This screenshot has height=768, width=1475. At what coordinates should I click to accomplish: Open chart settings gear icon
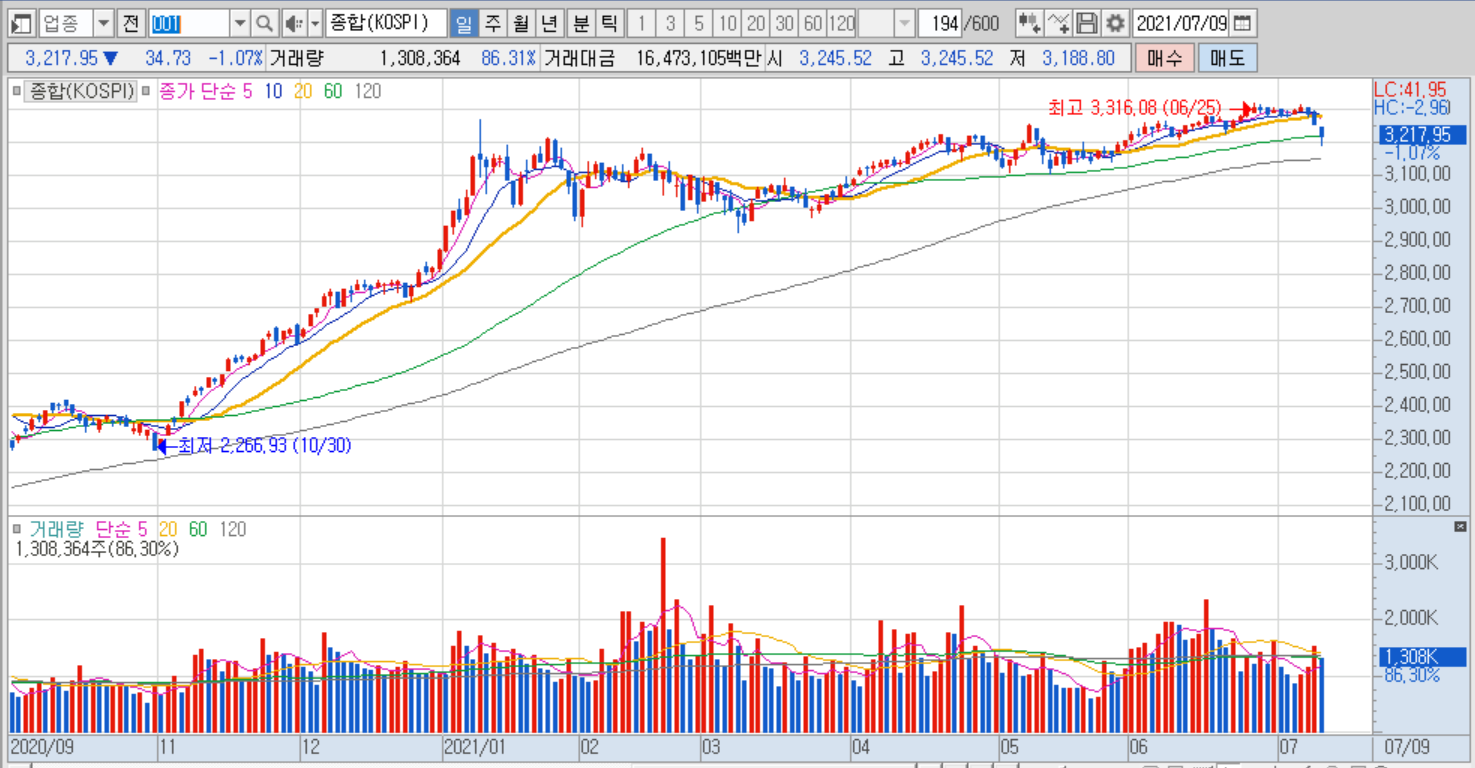coord(1114,23)
